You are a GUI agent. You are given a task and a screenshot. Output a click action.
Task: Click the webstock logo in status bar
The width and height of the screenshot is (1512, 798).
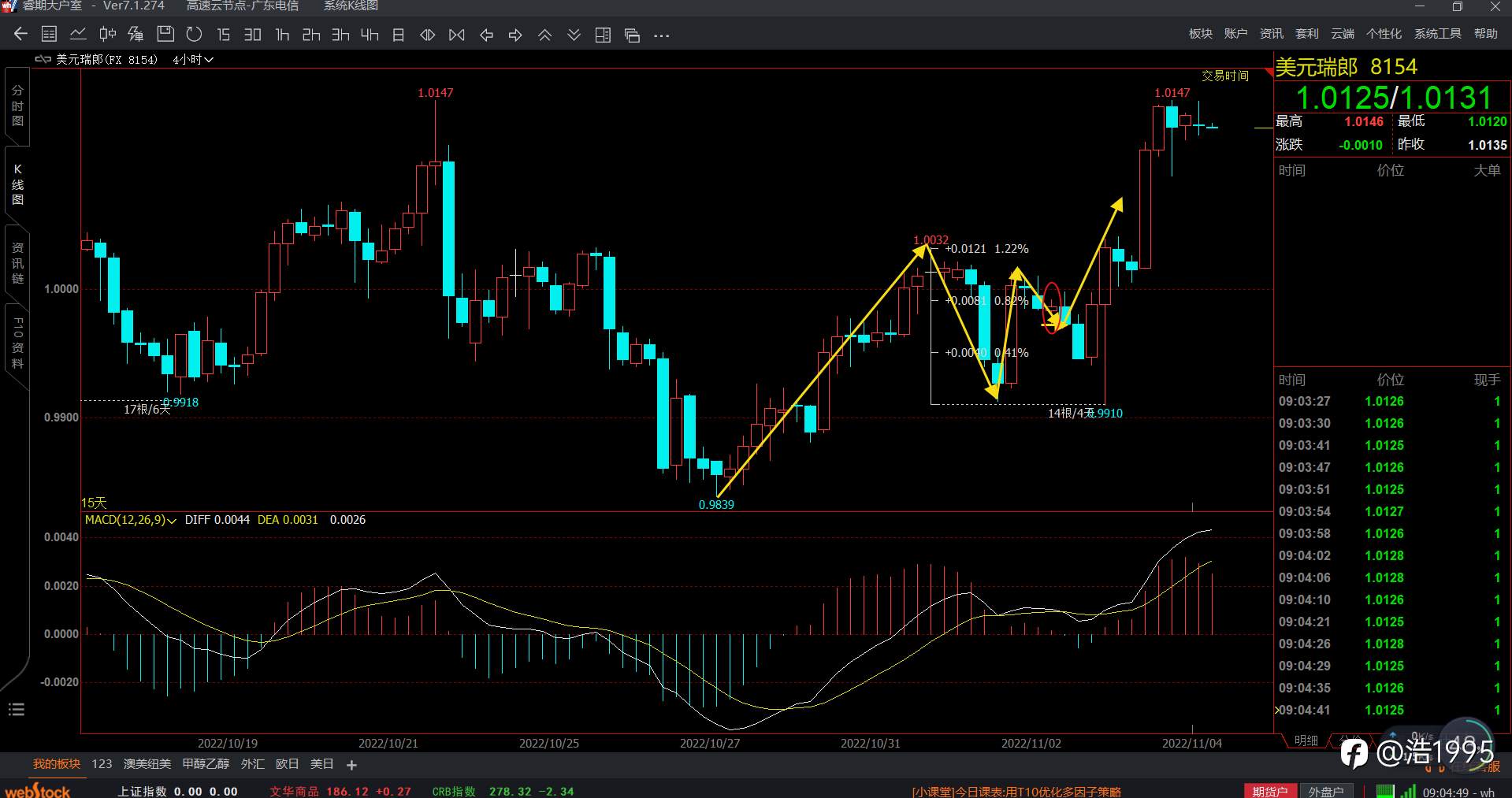coord(37,791)
